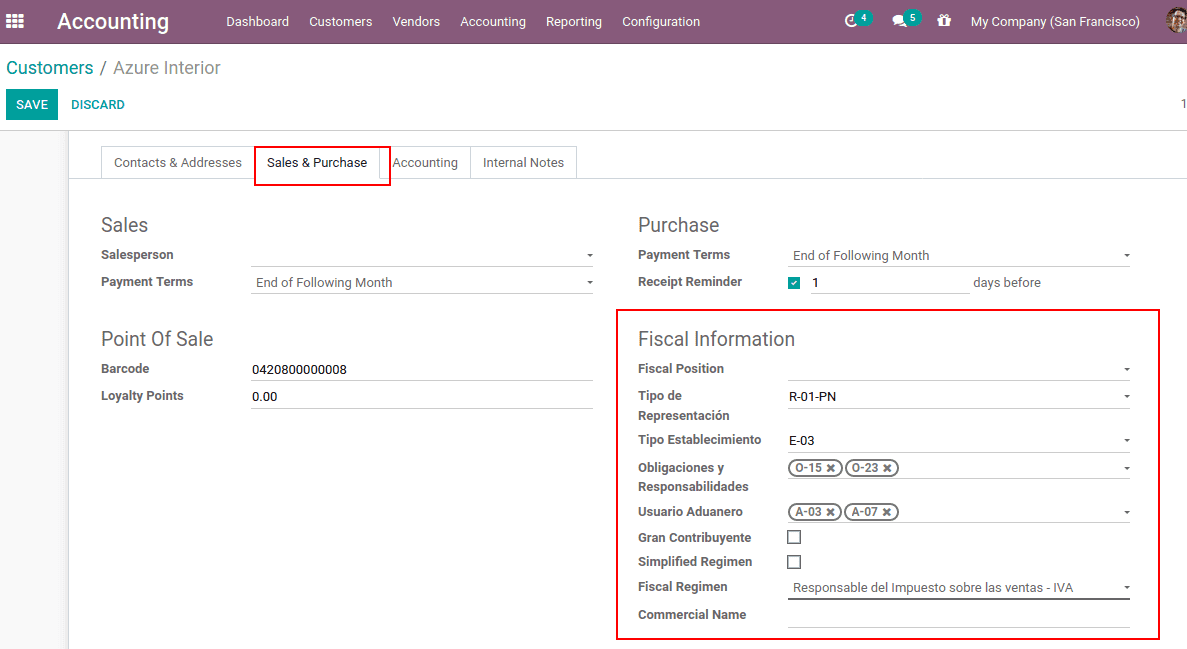Select the Sales & Purchase tab
The height and width of the screenshot is (649, 1187).
click(x=317, y=163)
